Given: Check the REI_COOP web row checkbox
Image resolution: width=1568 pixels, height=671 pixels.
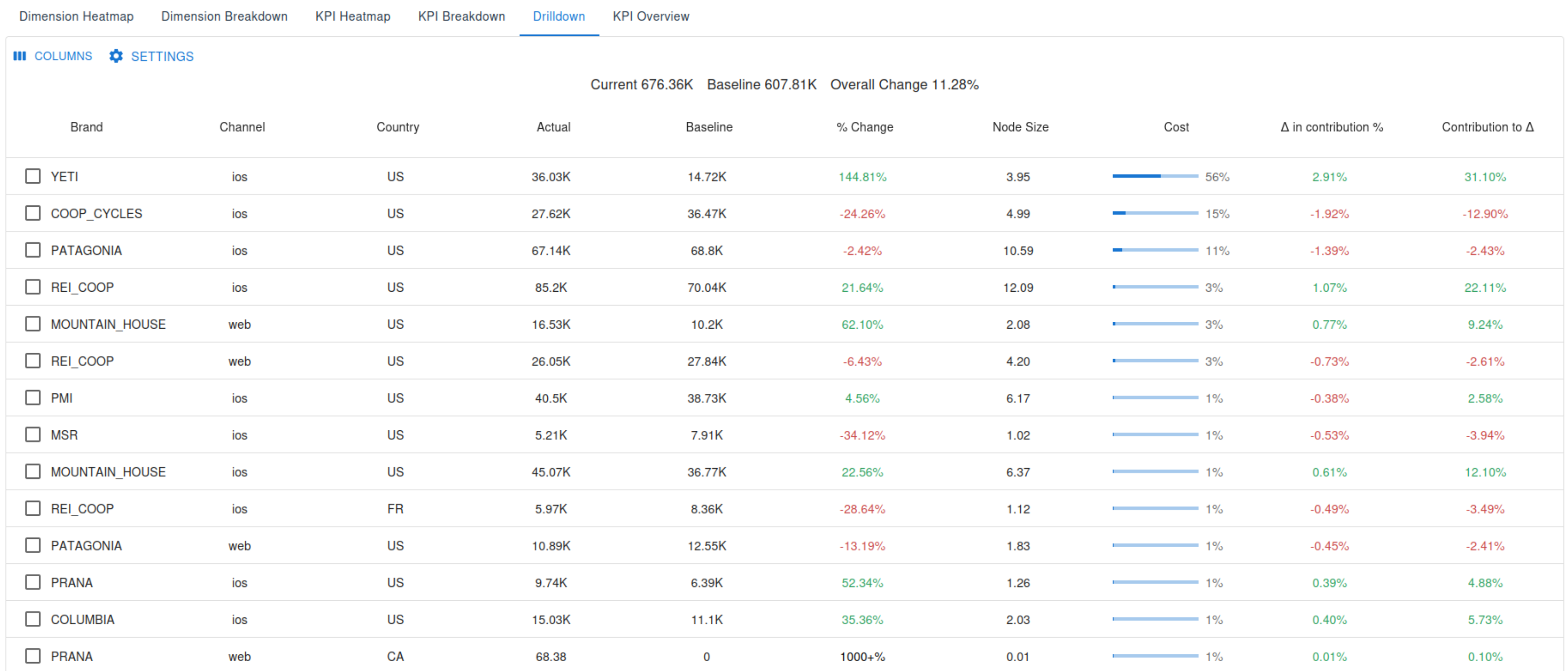Looking at the screenshot, I should [33, 361].
